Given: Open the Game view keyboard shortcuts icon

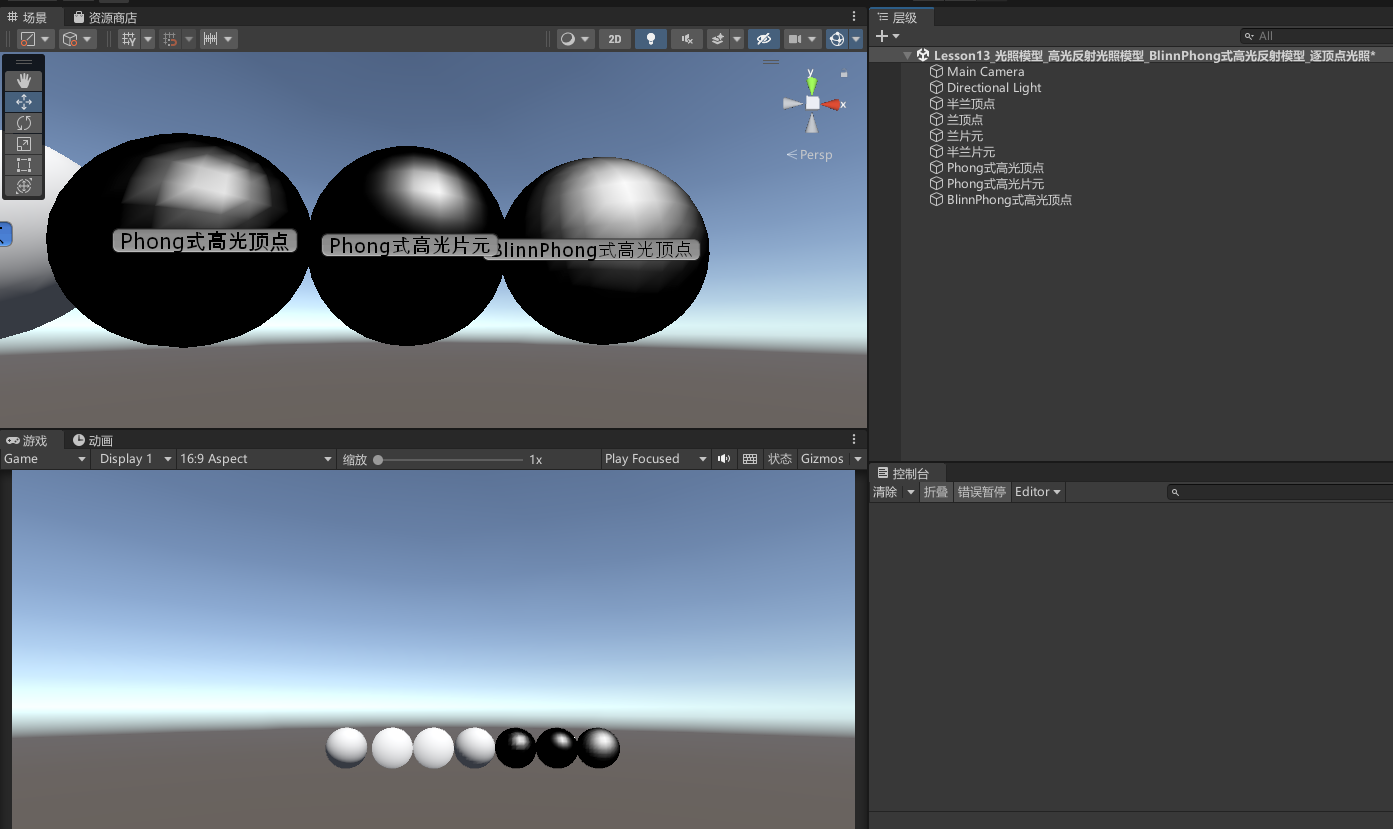Looking at the screenshot, I should coord(750,459).
